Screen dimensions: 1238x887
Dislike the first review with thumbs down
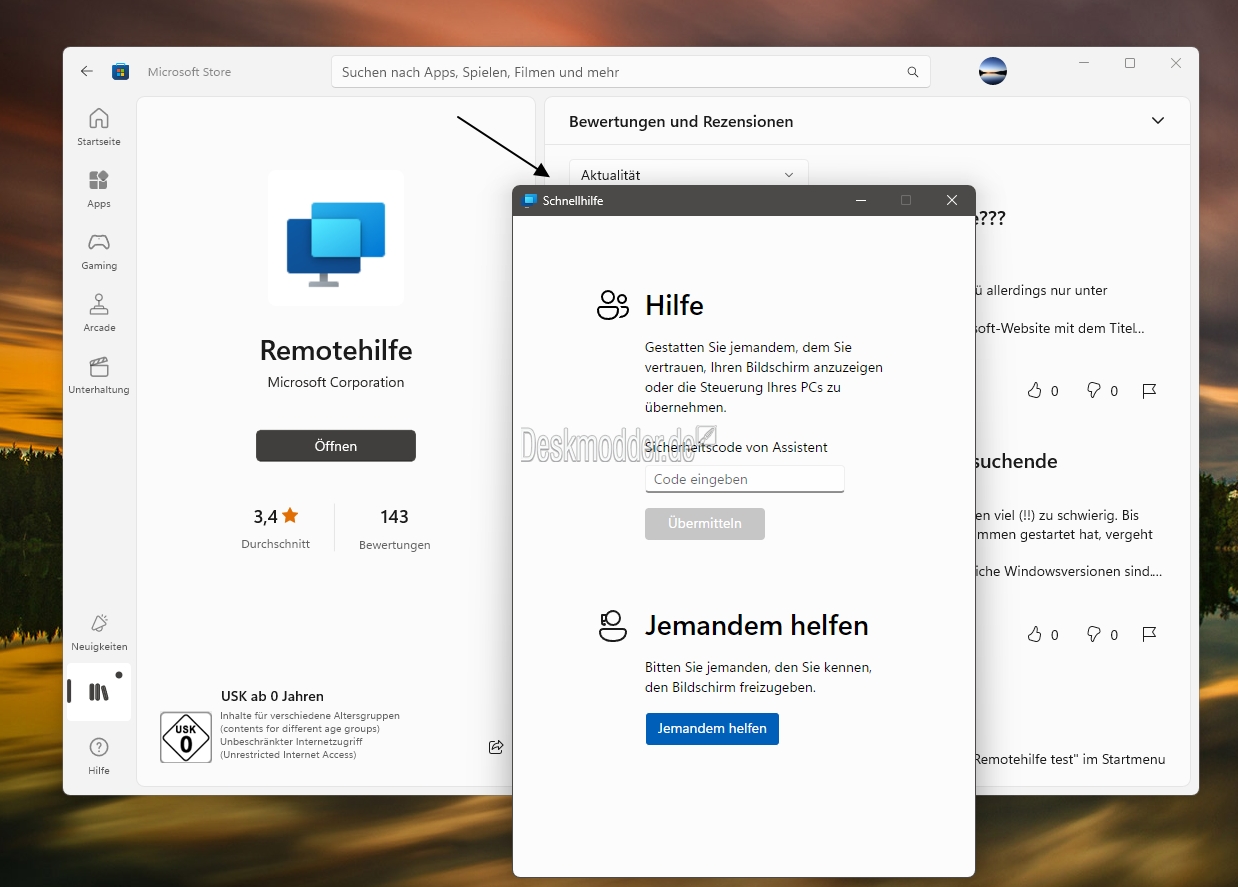[x=1094, y=391]
